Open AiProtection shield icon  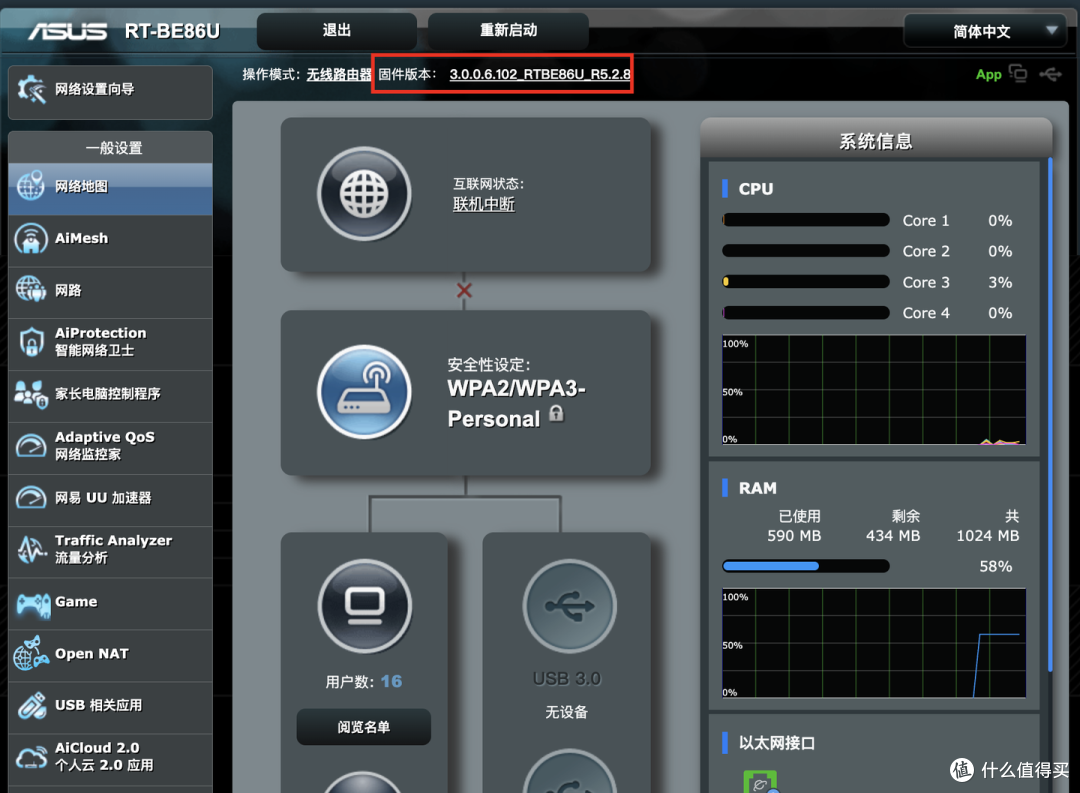point(32,342)
